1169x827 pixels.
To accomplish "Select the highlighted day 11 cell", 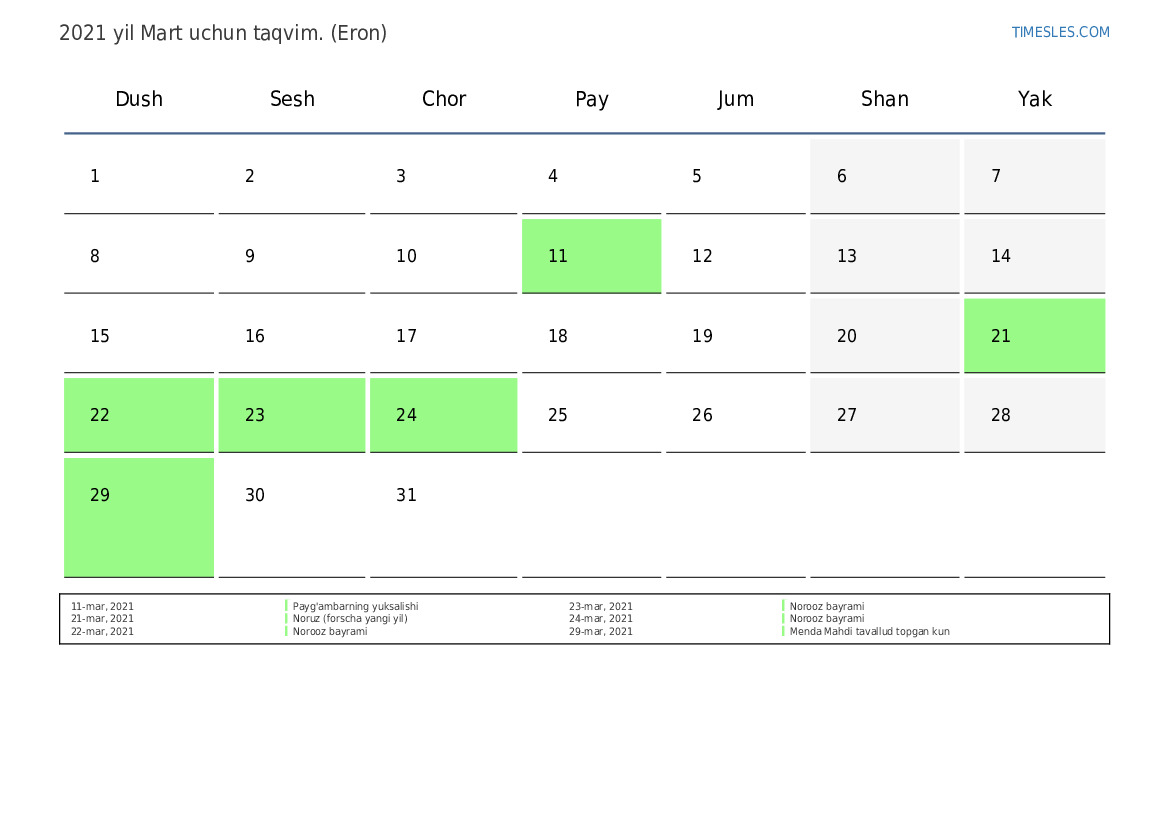I will pos(591,256).
